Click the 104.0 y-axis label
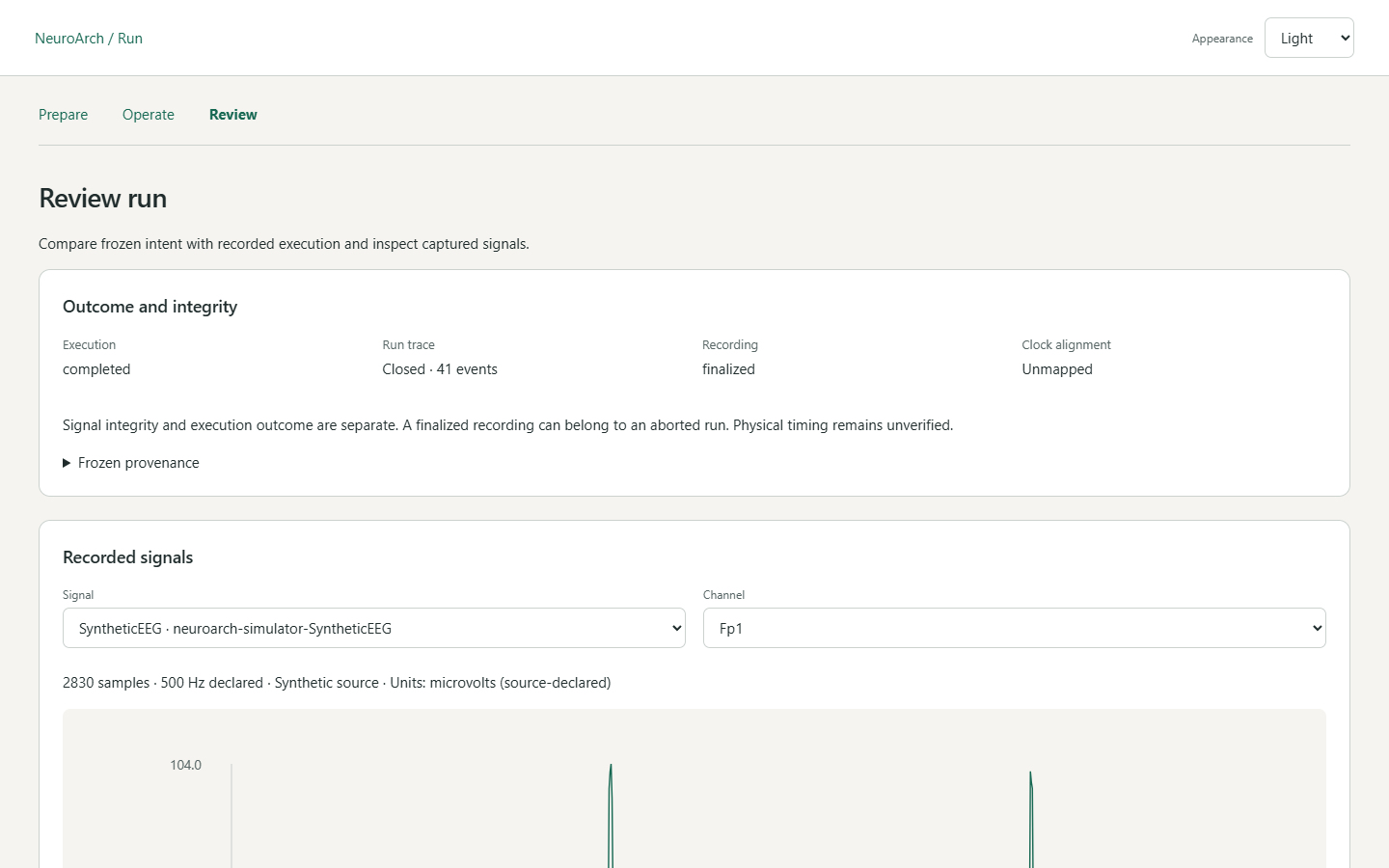The image size is (1389, 868). (x=185, y=765)
